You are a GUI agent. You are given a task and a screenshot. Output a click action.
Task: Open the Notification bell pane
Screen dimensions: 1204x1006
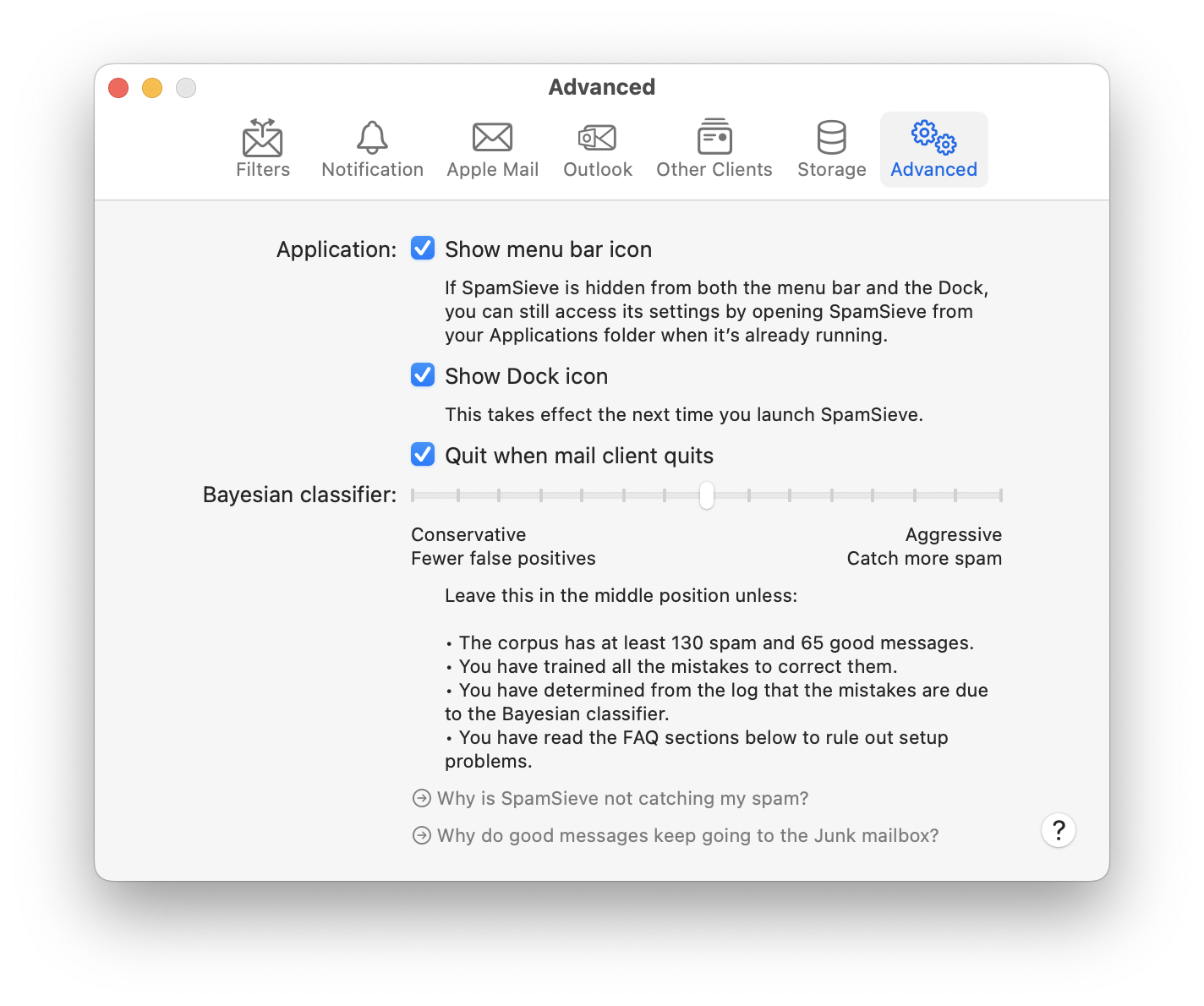[372, 150]
